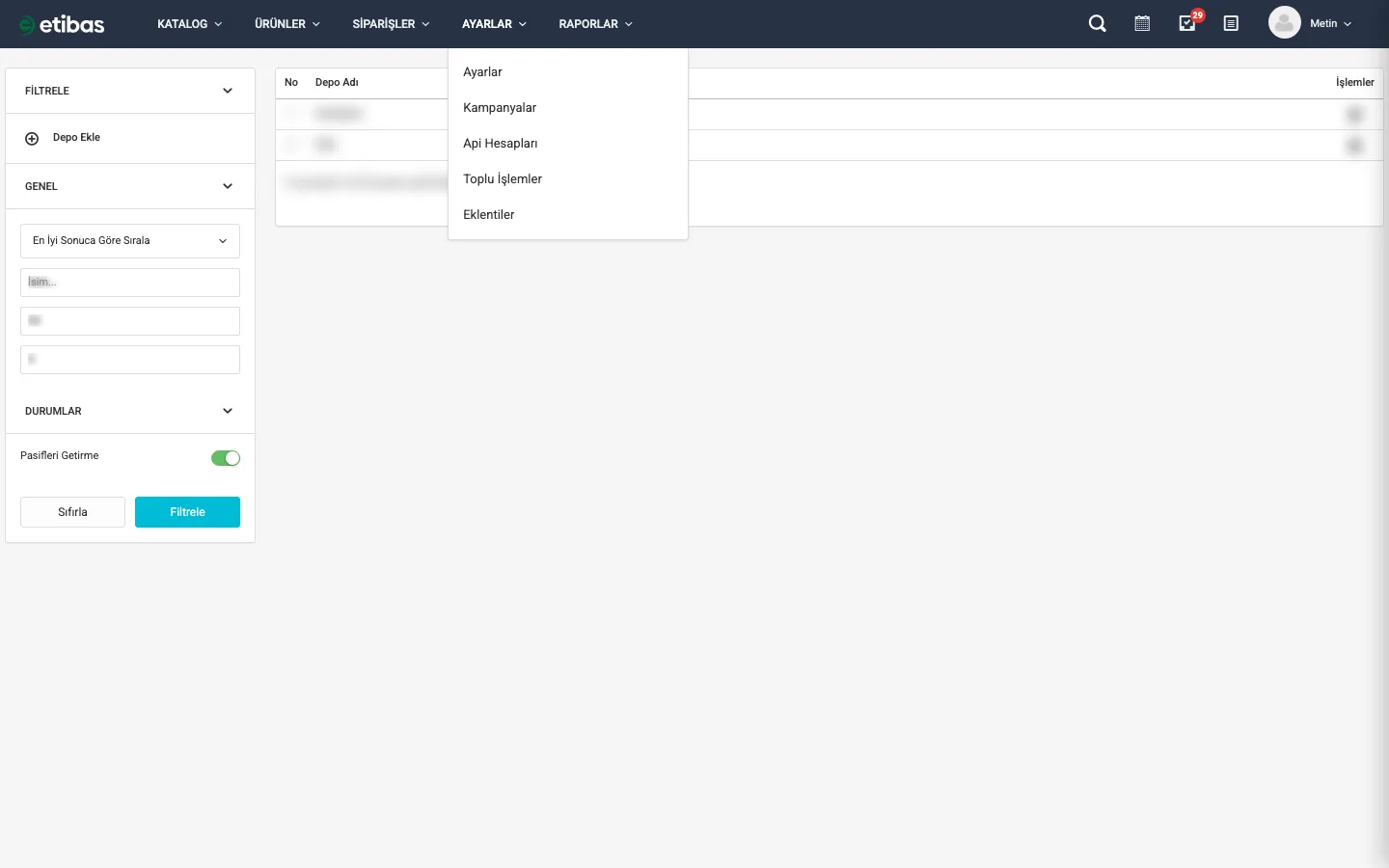Select Kampanyalar from the Ayarlar menu
1389x868 pixels.
pos(500,108)
